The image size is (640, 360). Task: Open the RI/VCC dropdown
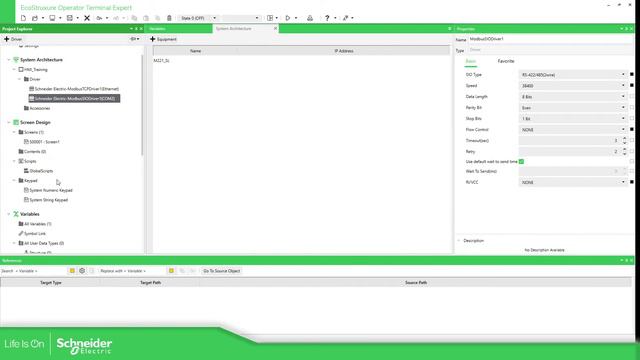click(573, 182)
